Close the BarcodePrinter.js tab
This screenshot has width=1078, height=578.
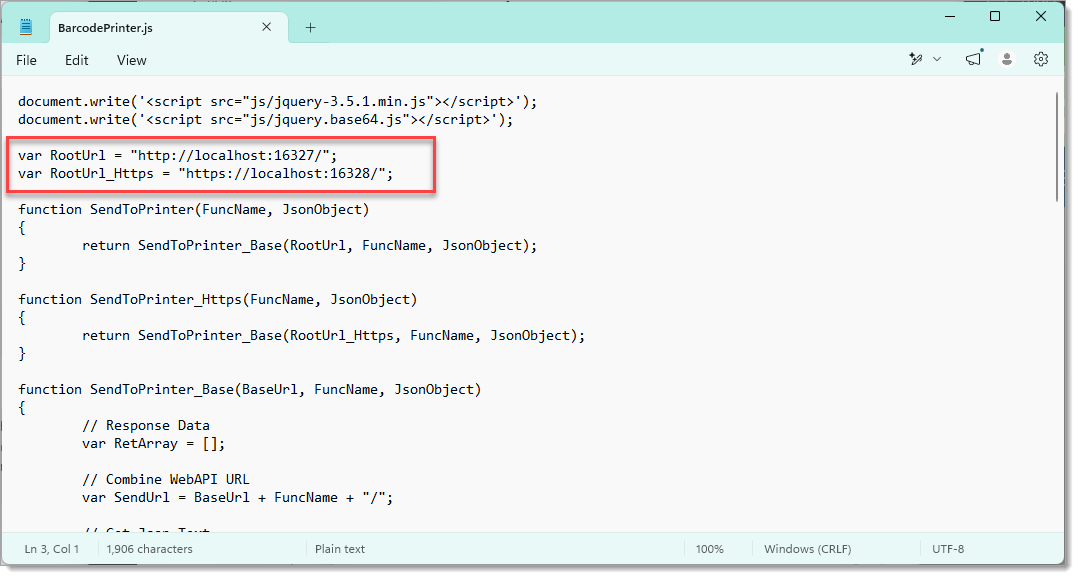click(x=267, y=27)
